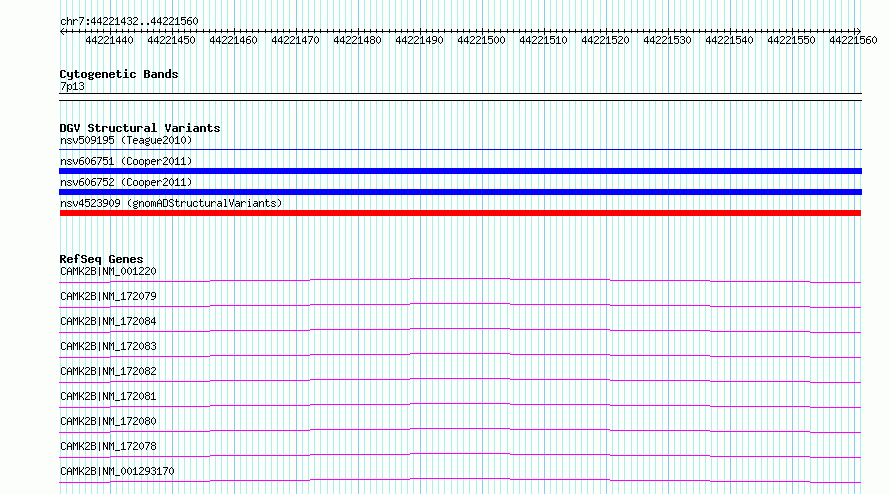Screen dimensions: 890x494
Task: Click ruler position 44221500
Action: 481,40
